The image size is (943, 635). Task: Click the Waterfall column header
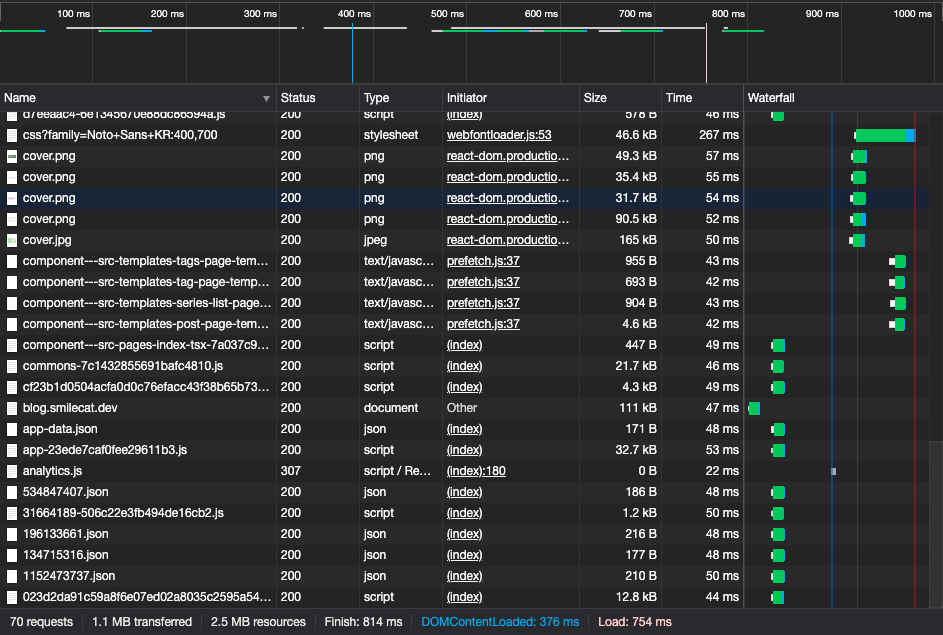pyautogui.click(x=771, y=98)
